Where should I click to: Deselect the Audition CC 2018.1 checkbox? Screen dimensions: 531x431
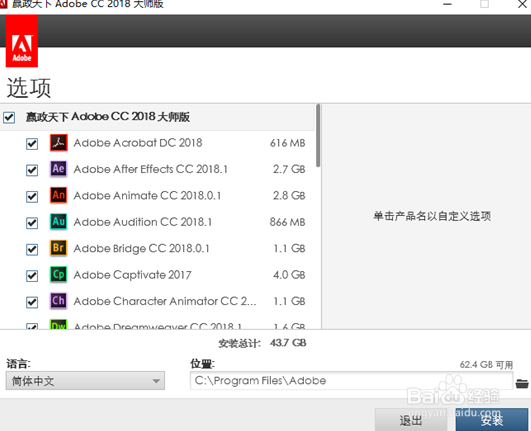[32, 223]
